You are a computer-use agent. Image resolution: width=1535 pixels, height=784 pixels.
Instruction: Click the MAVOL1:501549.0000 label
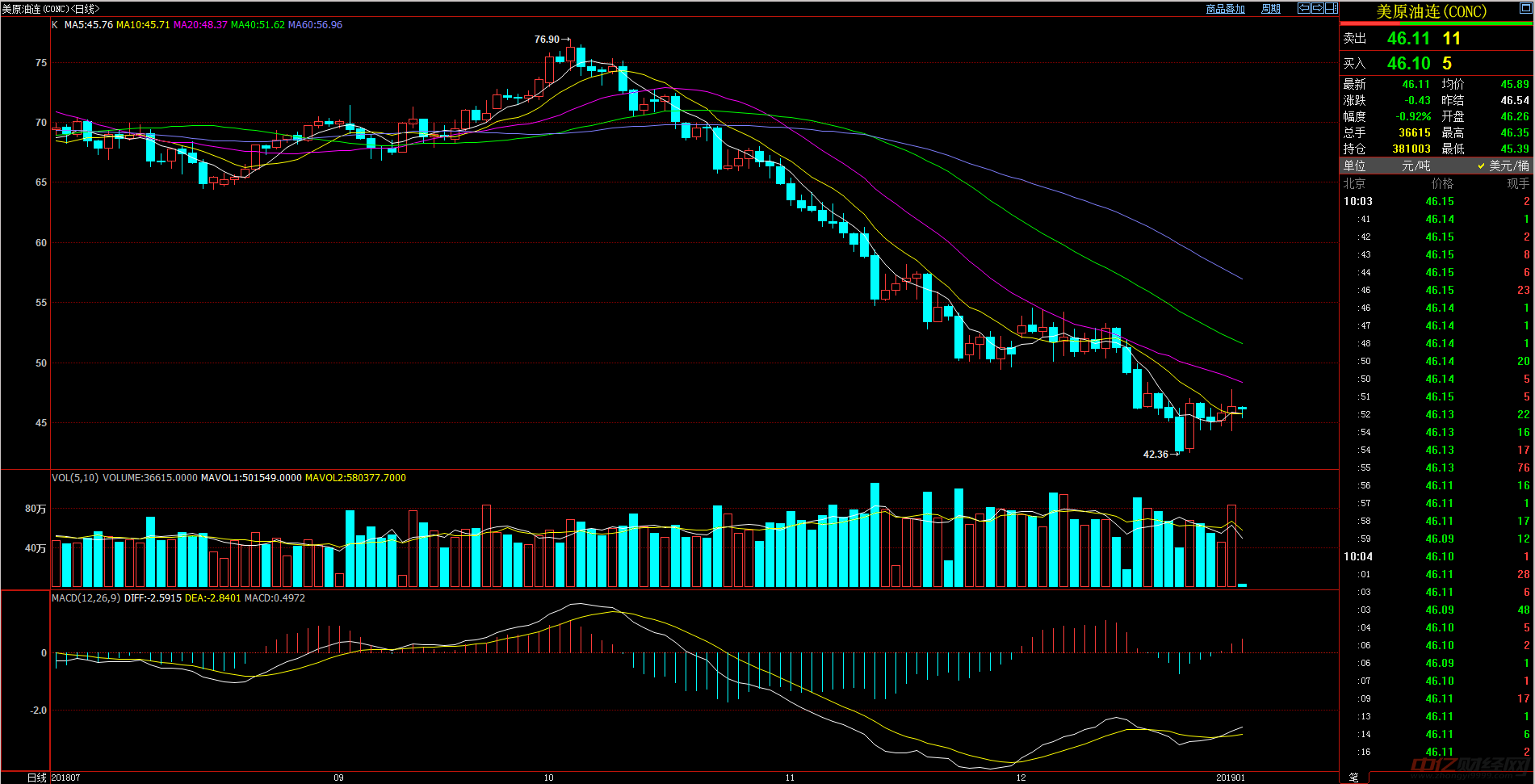pyautogui.click(x=251, y=478)
